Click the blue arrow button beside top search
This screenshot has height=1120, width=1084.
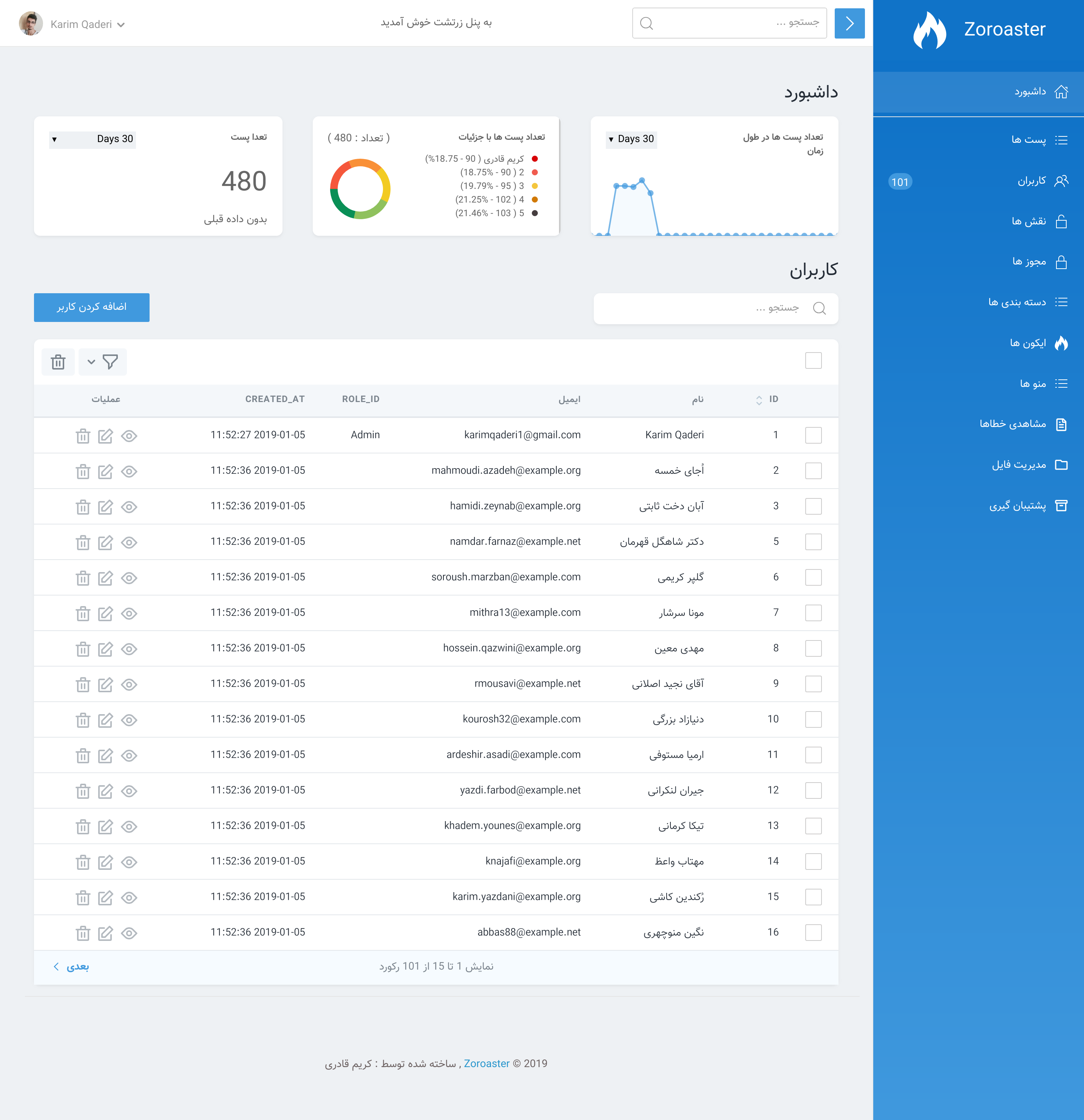[849, 23]
